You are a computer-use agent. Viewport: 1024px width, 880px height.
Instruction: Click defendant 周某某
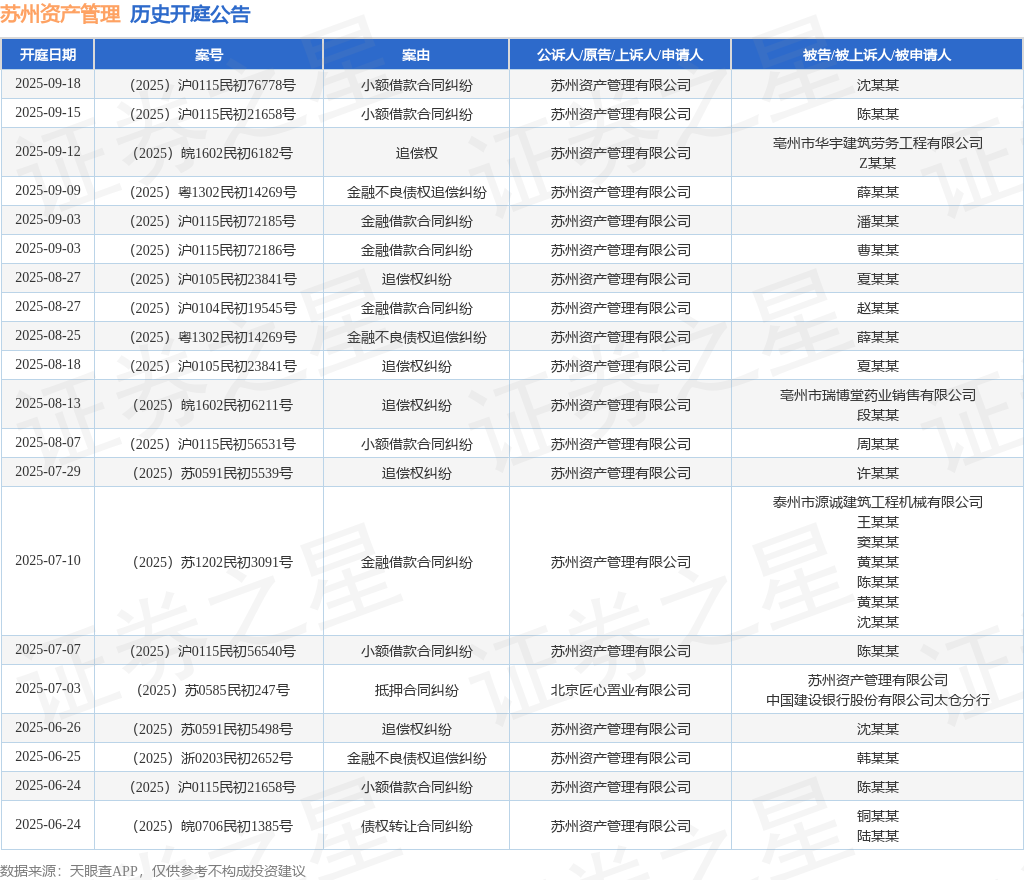pos(878,444)
